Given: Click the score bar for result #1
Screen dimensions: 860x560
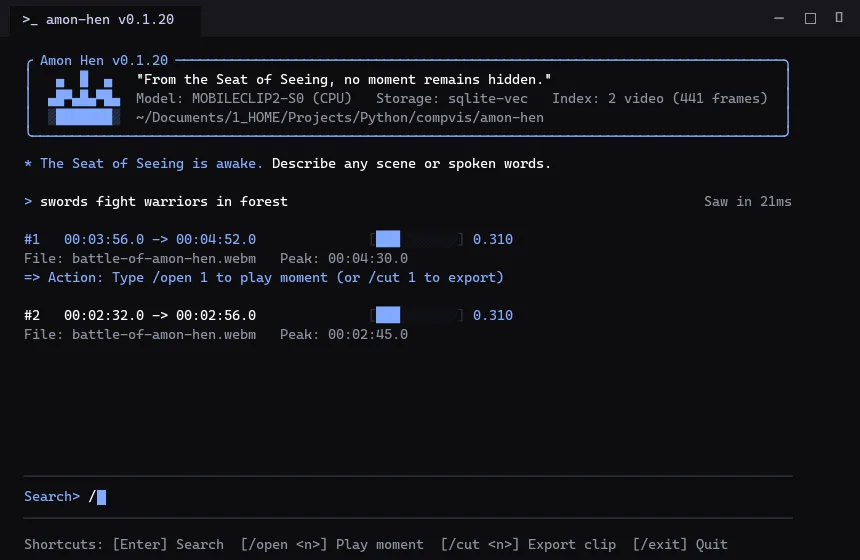Looking at the screenshot, I should click(417, 239).
